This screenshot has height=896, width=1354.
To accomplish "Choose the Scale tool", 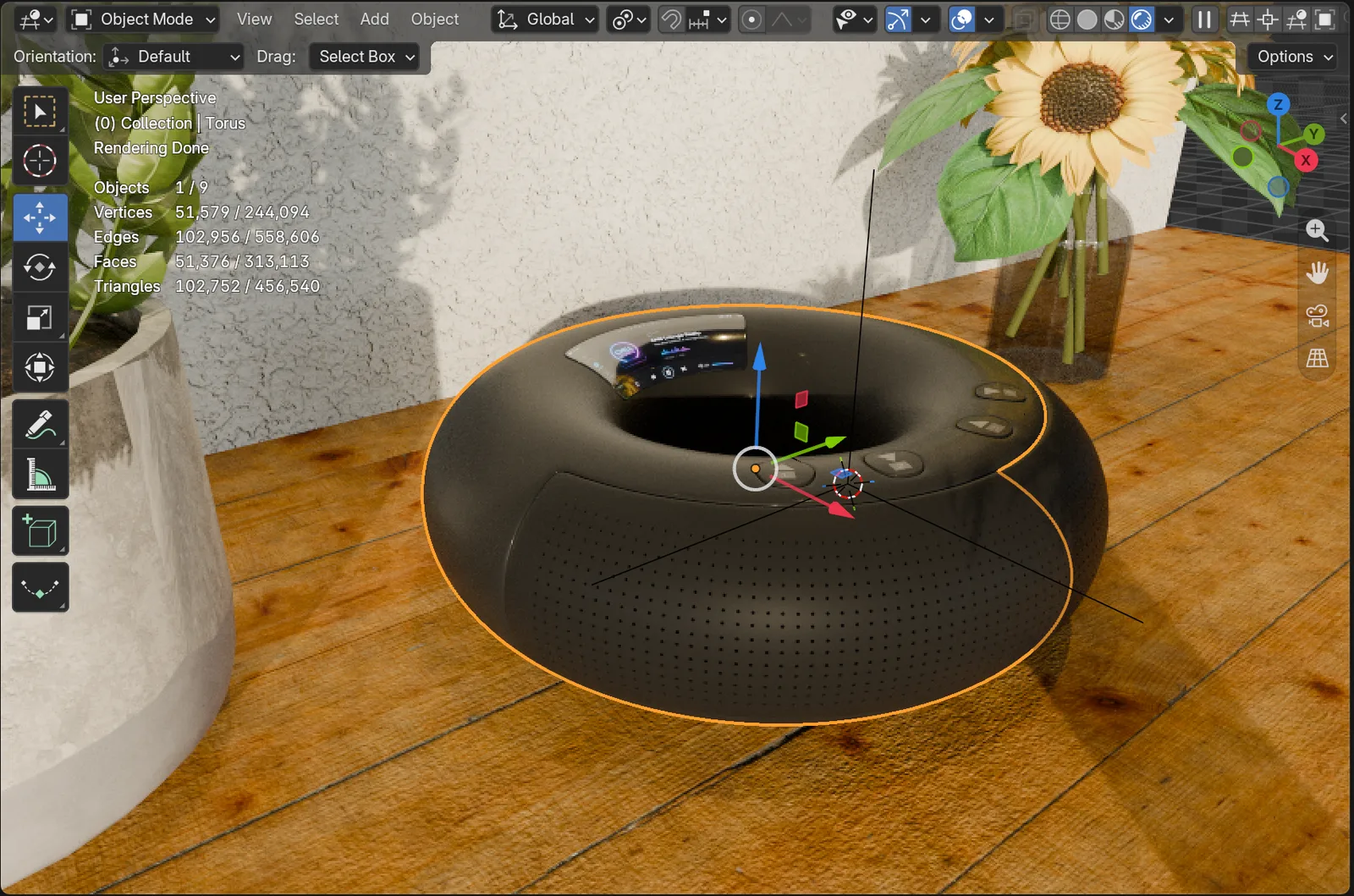I will [x=40, y=317].
